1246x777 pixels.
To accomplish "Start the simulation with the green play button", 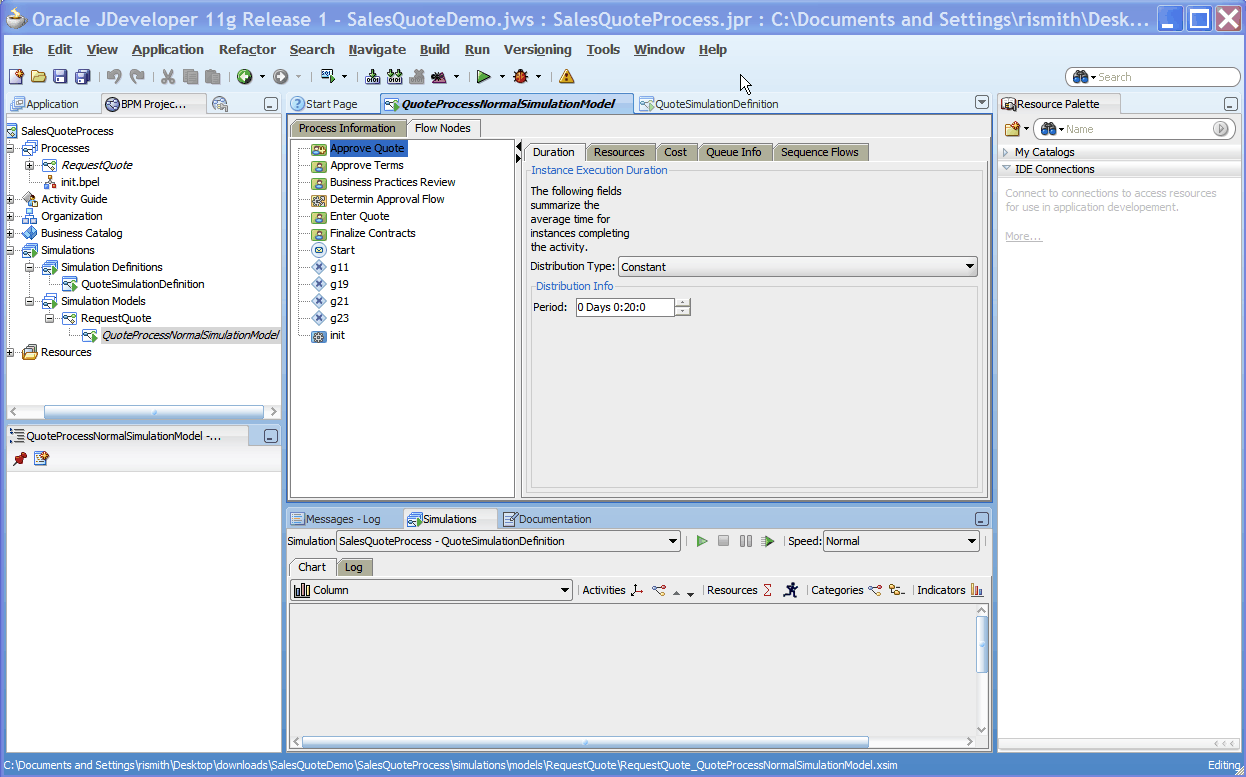I will click(702, 541).
